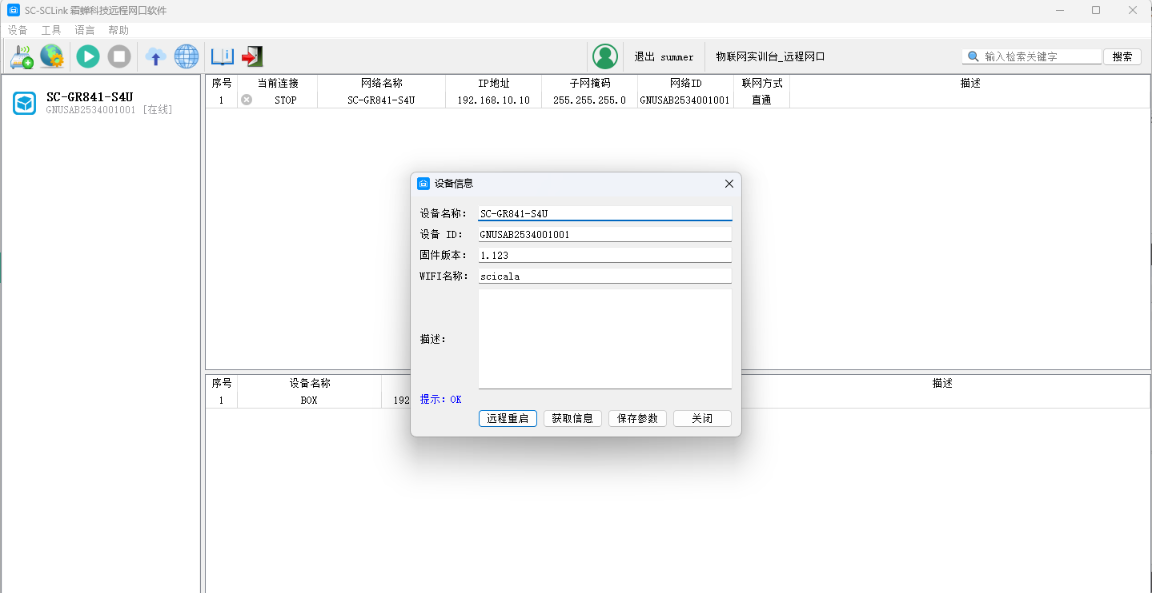
Task: Click the 获取信息 button
Action: coord(573,419)
